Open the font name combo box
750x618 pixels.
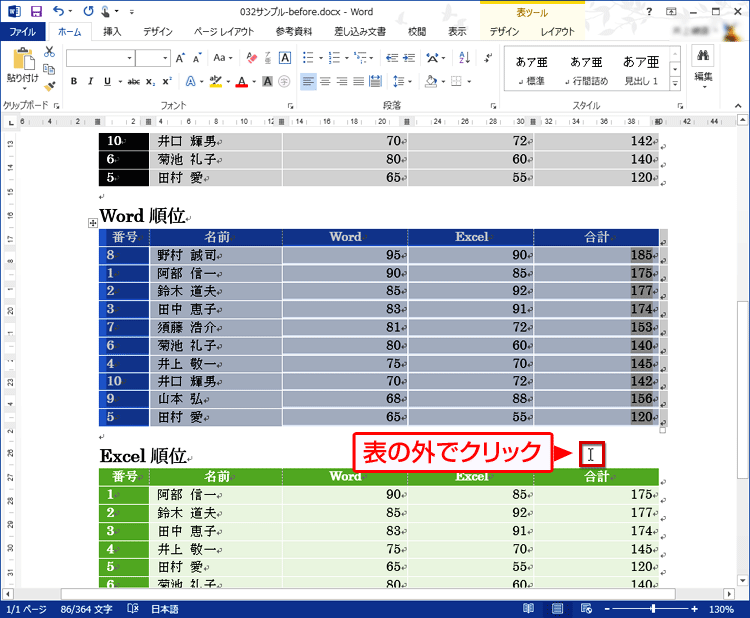[x=100, y=58]
